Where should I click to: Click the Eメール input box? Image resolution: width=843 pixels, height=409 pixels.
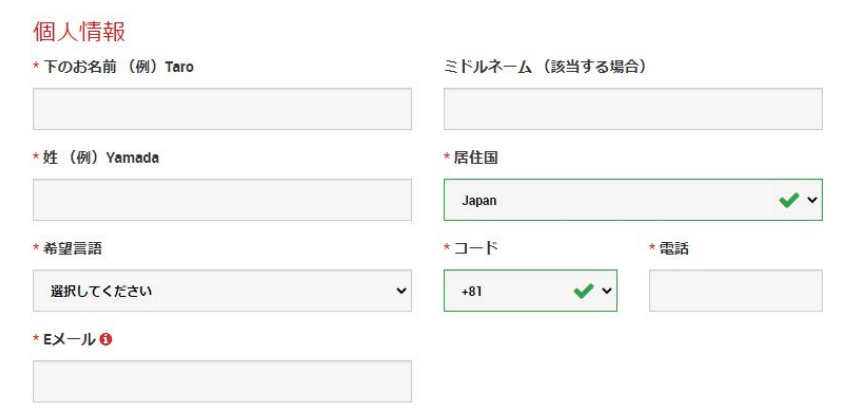(x=222, y=382)
